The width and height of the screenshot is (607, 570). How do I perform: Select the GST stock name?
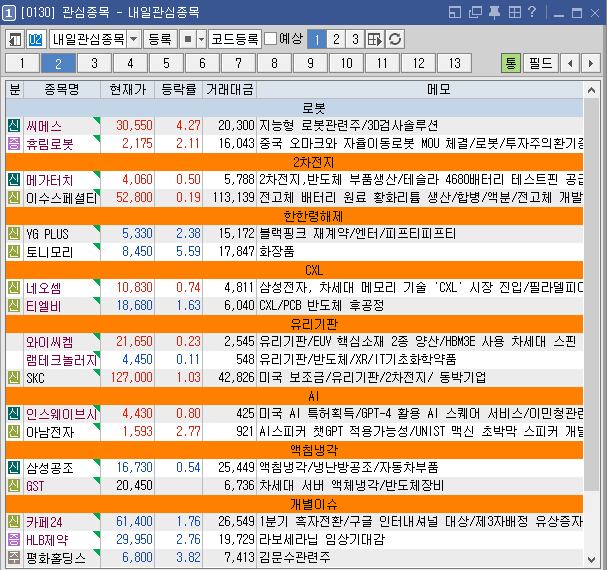tap(35, 486)
